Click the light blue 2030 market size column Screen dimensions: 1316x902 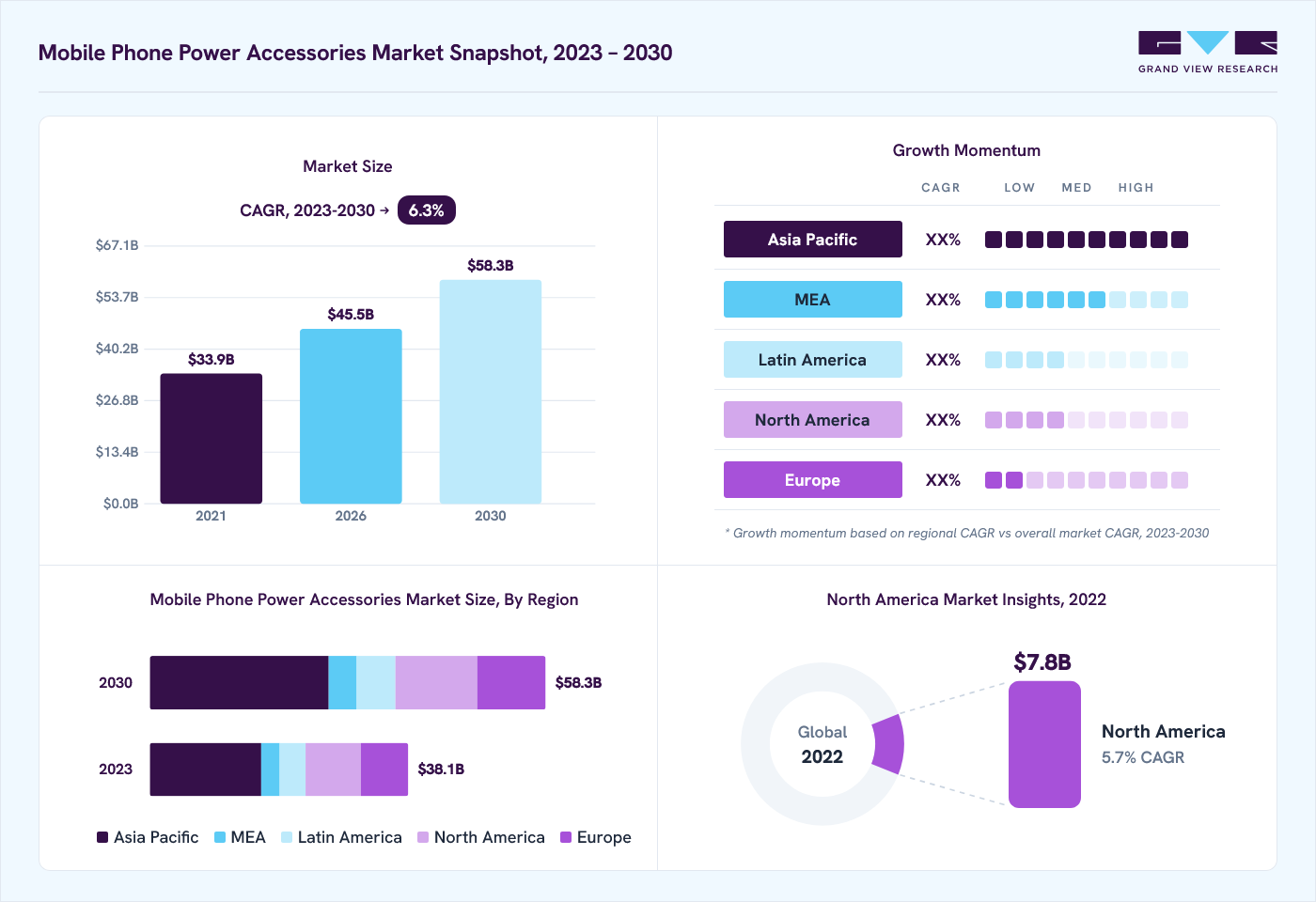[491, 392]
